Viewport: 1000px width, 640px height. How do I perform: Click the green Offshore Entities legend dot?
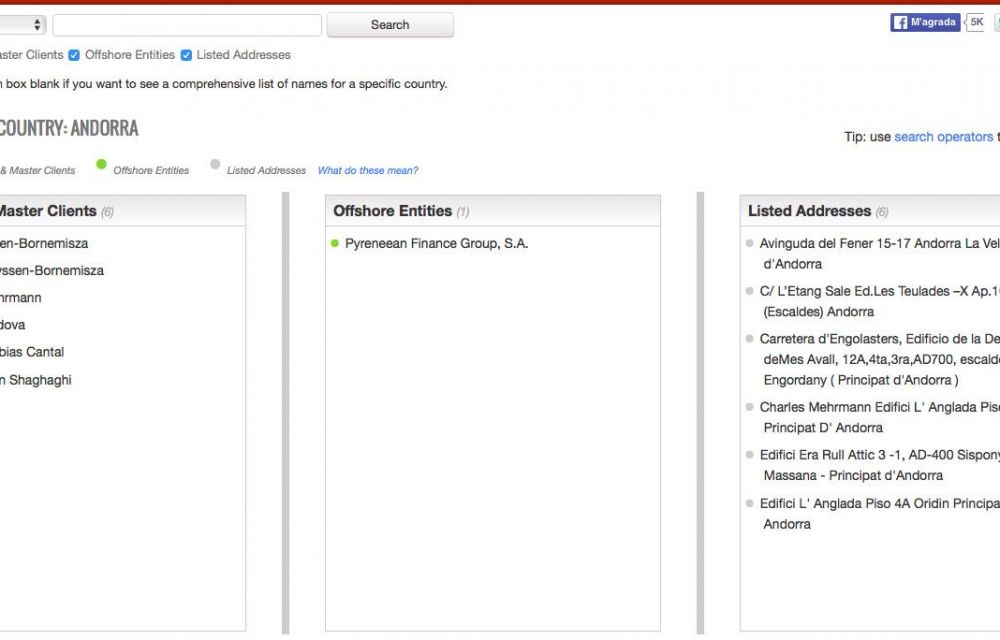(x=101, y=165)
